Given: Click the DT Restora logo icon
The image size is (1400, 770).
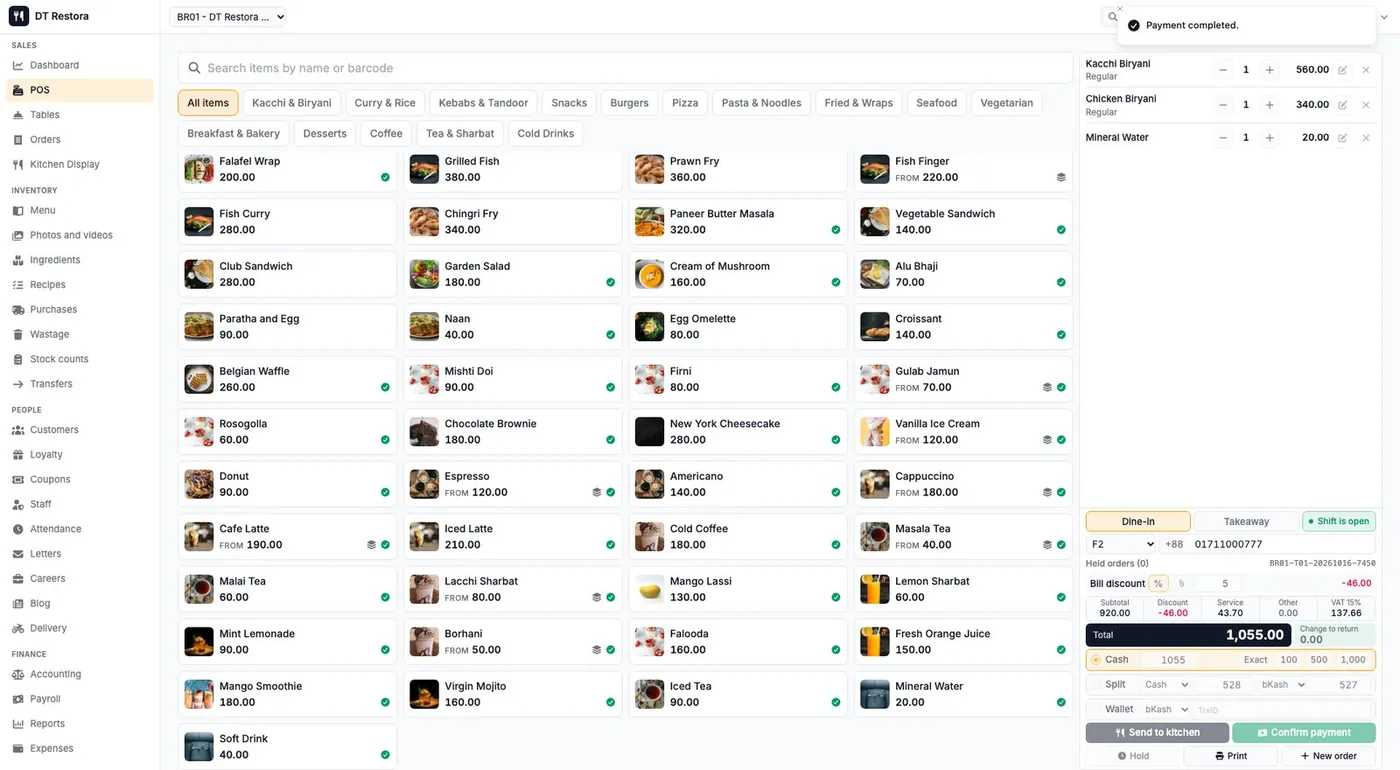Looking at the screenshot, I should point(18,16).
